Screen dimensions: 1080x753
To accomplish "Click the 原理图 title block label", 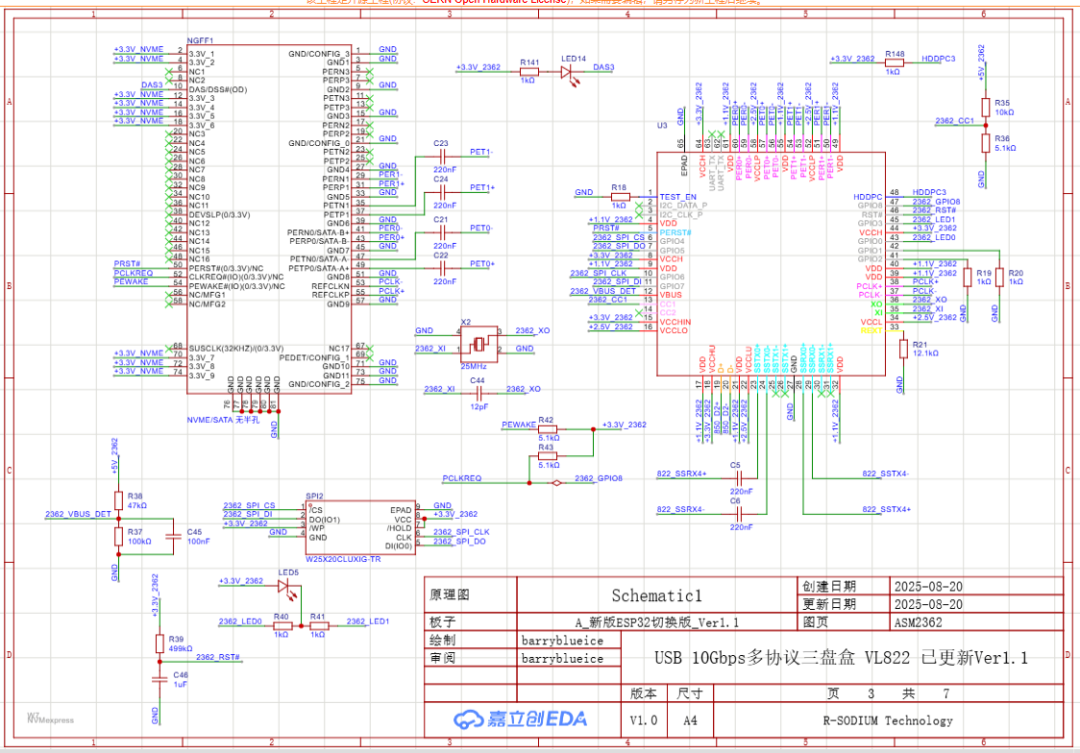I will tap(449, 595).
